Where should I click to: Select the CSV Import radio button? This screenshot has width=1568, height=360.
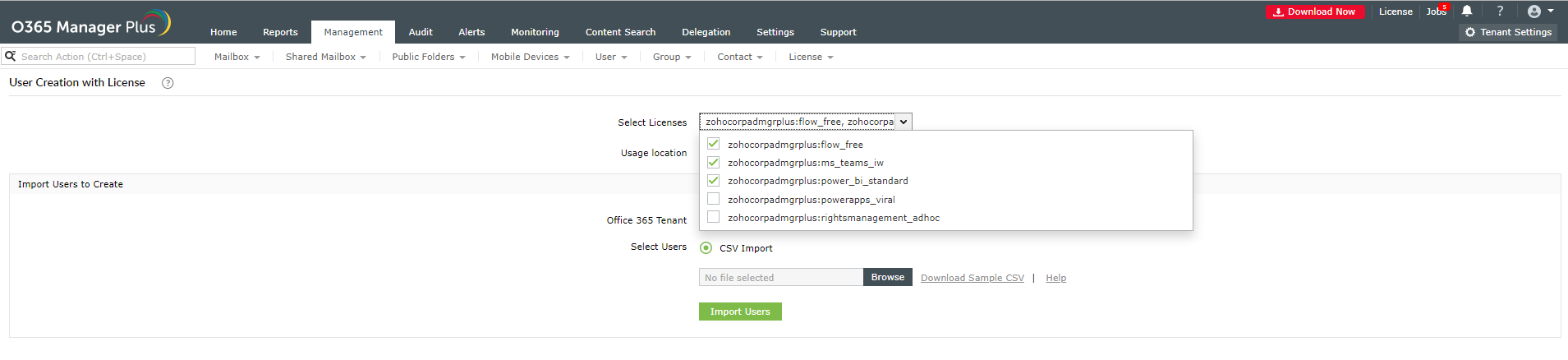click(x=706, y=247)
